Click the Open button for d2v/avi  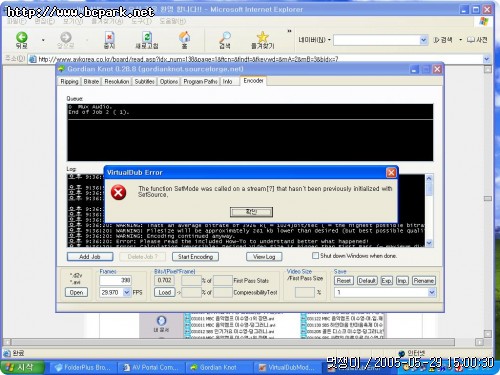point(76,292)
